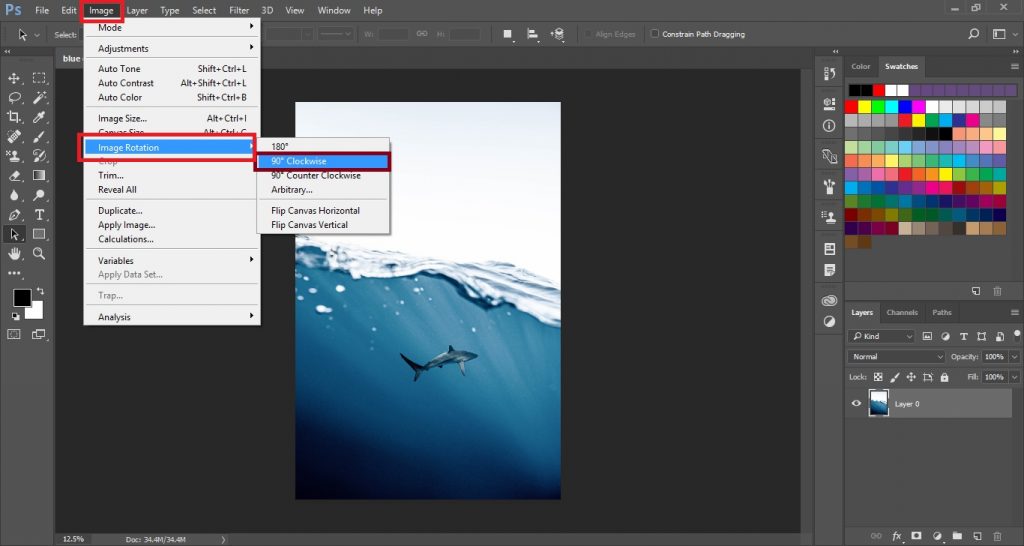The image size is (1024, 546).
Task: Select the Brush tool
Action: [39, 136]
